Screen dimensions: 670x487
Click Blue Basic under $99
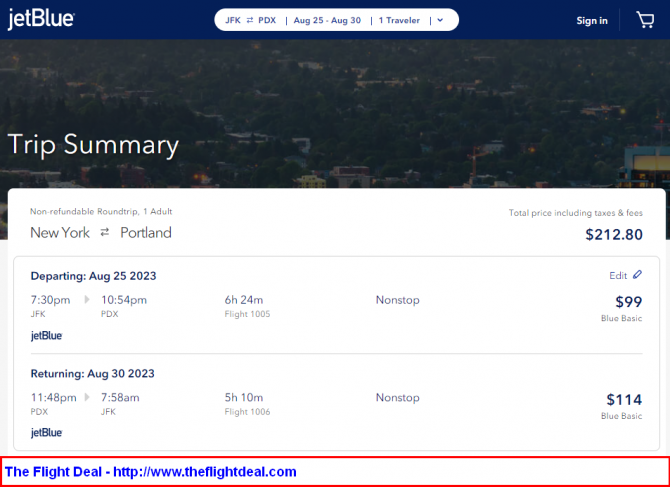click(x=621, y=318)
